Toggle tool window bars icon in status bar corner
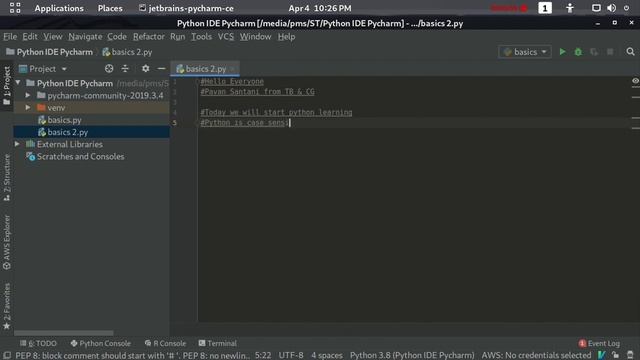 pyautogui.click(x=7, y=355)
